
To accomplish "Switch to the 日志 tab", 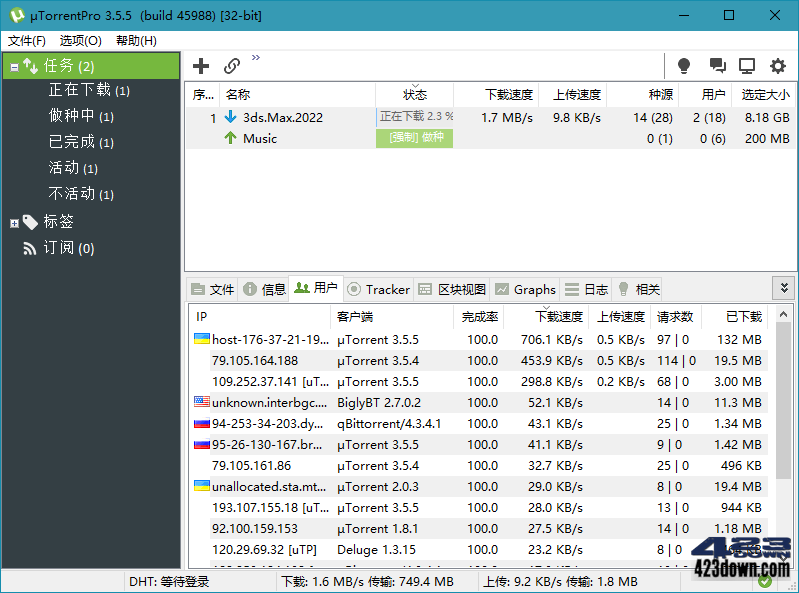I will point(586,289).
